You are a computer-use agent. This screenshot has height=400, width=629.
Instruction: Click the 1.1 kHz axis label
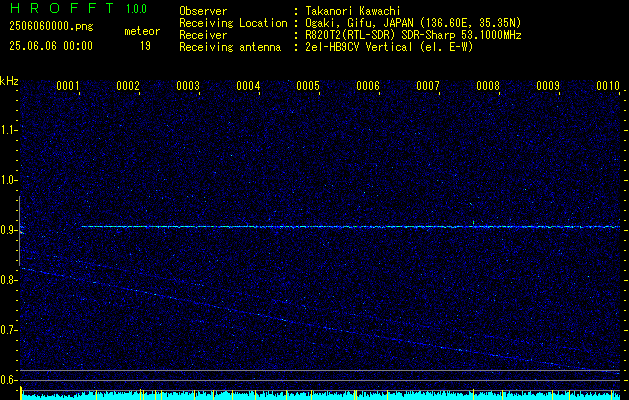click(x=8, y=130)
